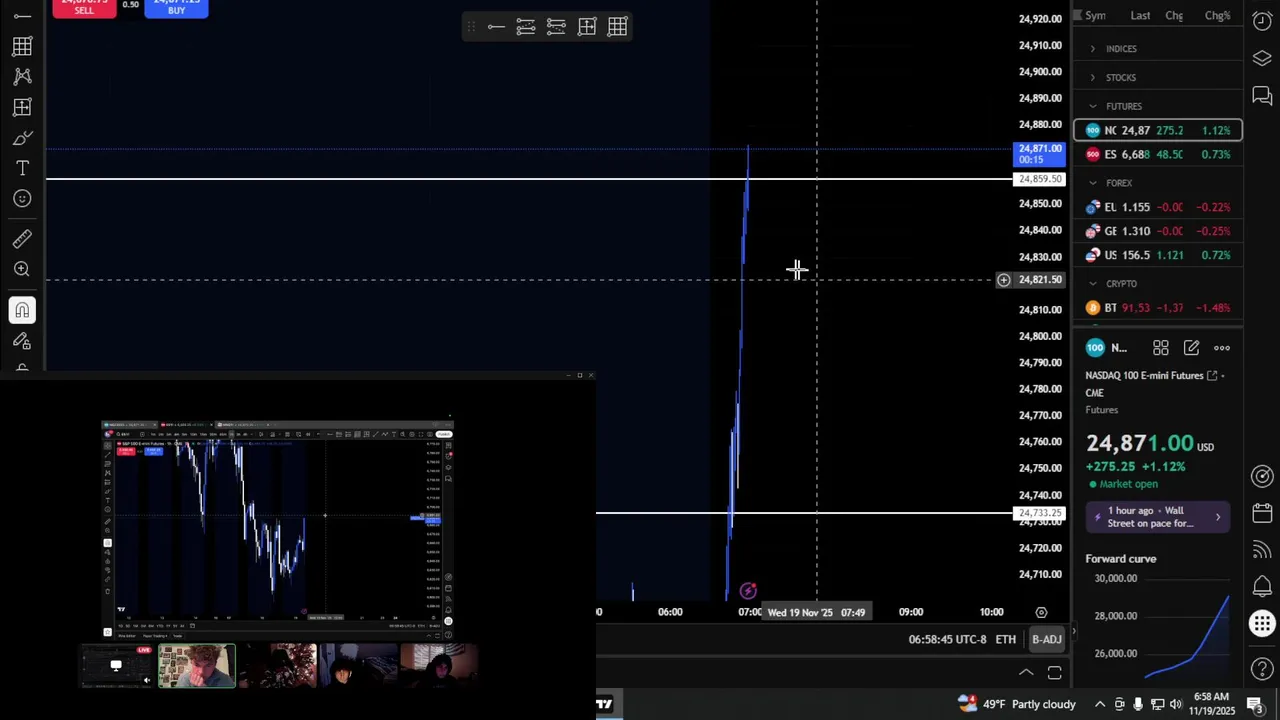
Task: Sort watchlist by Last column header
Action: tap(1140, 15)
